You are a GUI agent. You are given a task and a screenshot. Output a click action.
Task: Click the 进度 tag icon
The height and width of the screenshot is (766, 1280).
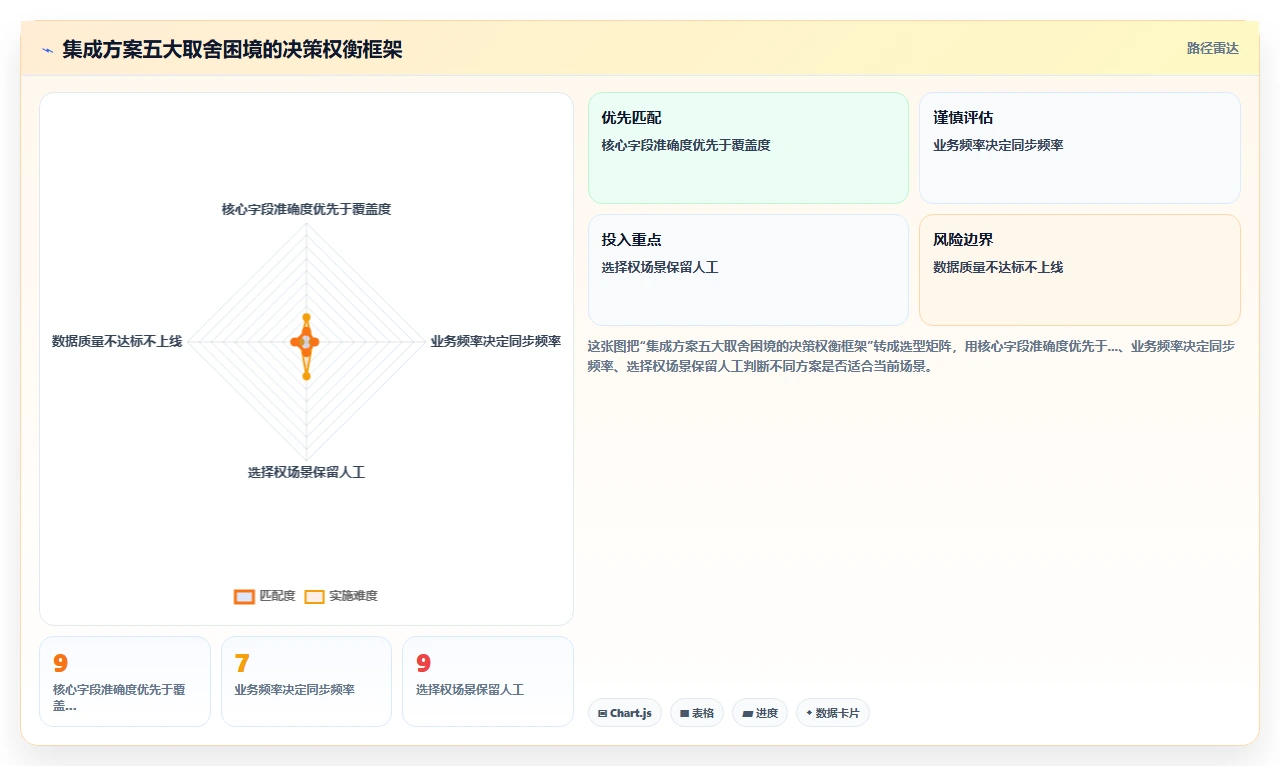[747, 714]
